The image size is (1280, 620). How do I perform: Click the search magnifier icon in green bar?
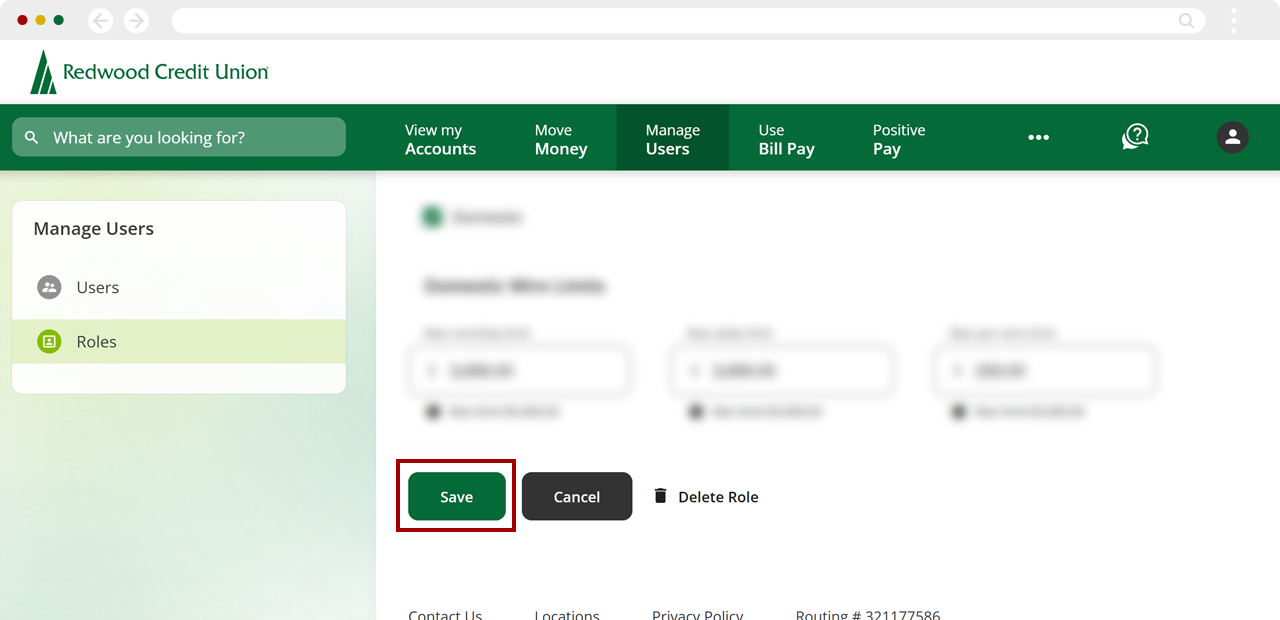coord(31,137)
